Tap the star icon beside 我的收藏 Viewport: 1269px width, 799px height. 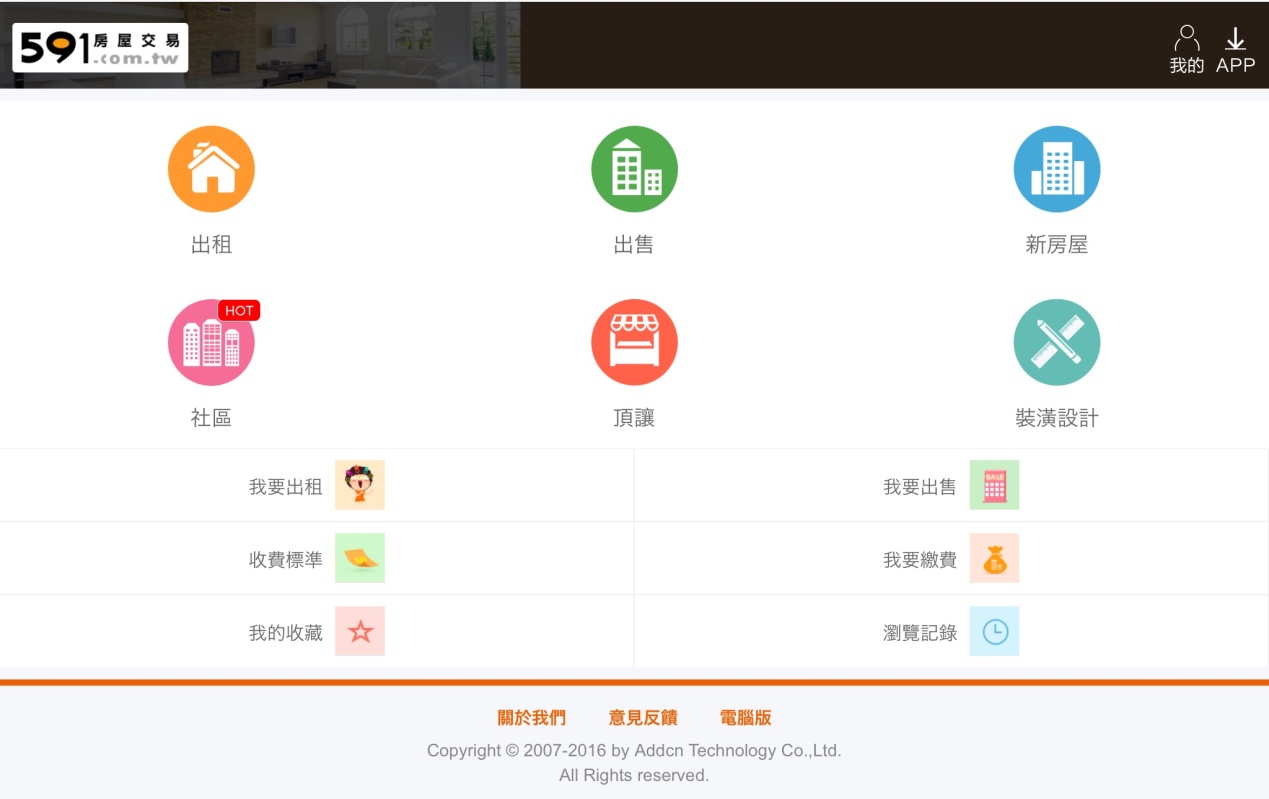pyautogui.click(x=360, y=631)
